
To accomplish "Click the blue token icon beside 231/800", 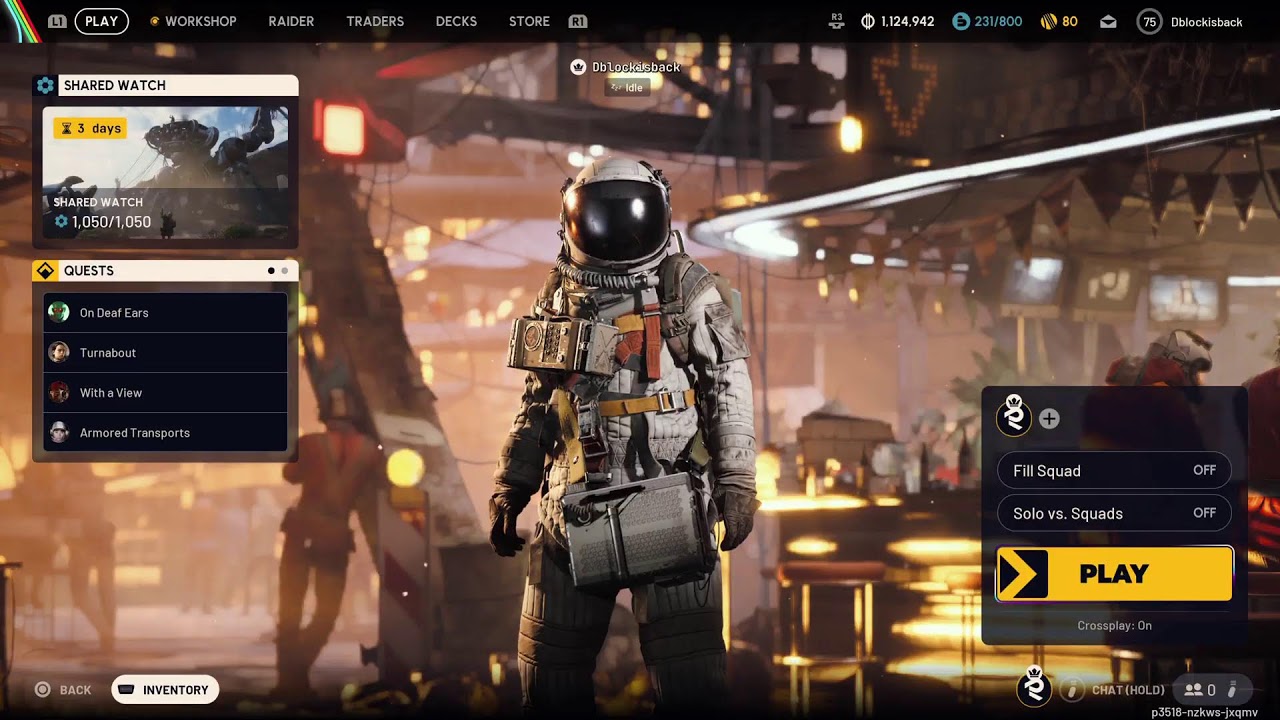I will (x=960, y=21).
